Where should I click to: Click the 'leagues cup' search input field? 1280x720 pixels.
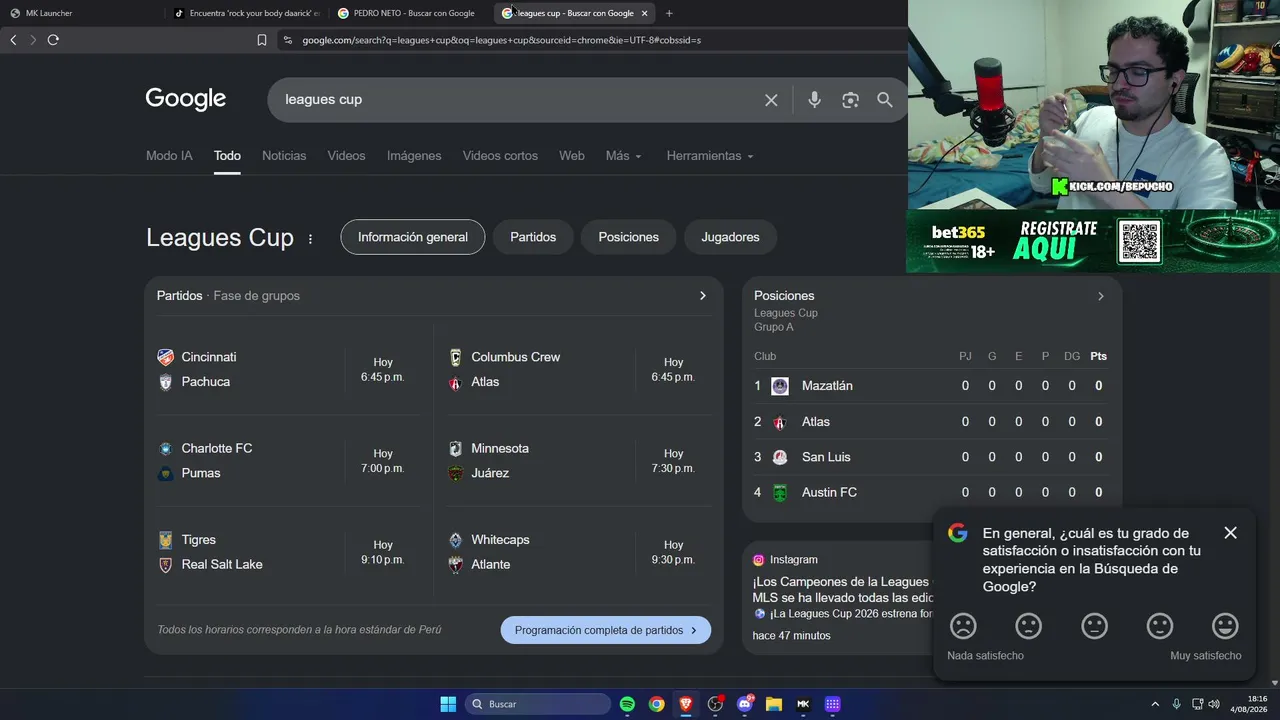pyautogui.click(x=515, y=100)
